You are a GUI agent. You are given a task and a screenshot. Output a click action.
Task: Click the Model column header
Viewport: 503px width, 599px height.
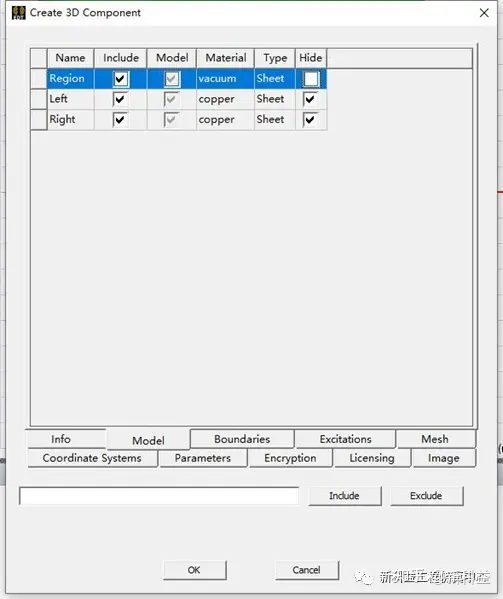pyautogui.click(x=172, y=58)
